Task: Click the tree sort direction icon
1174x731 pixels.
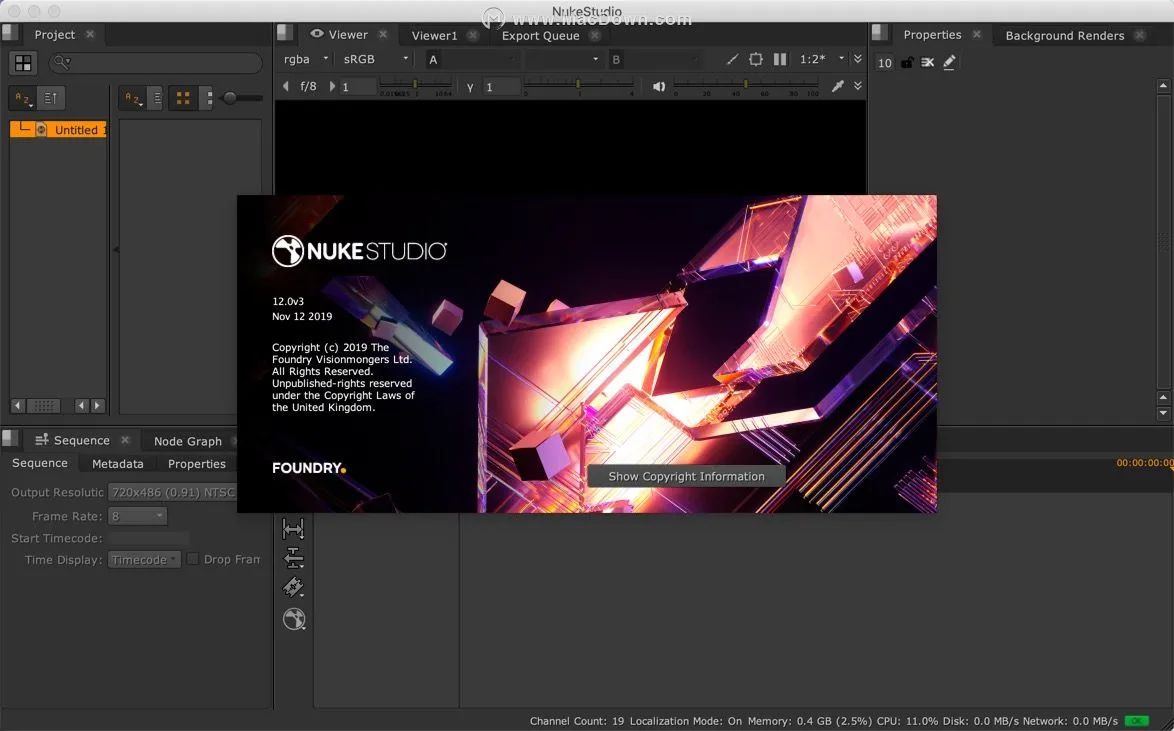Action: pos(51,98)
